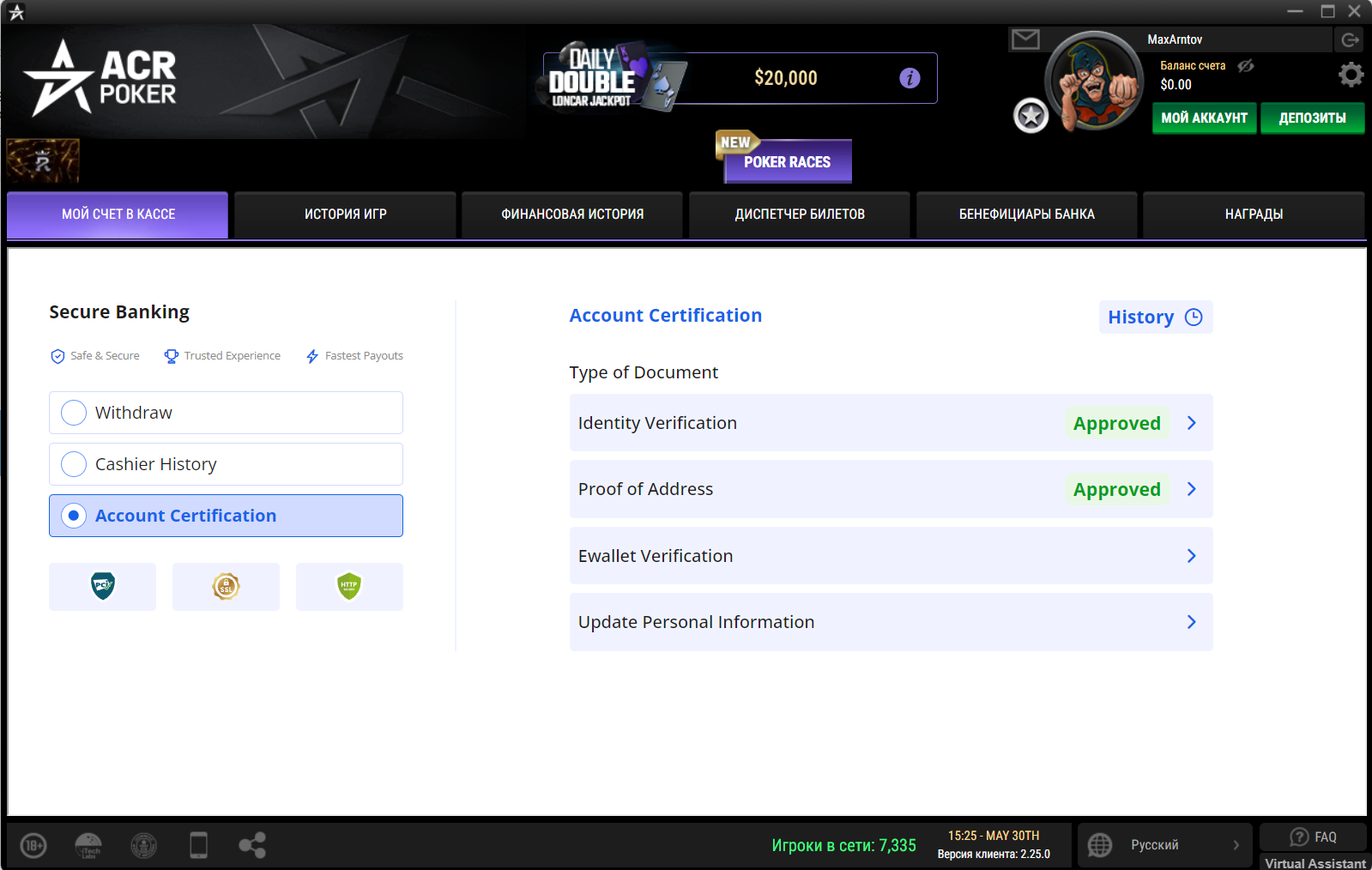This screenshot has width=1372, height=870.
Task: Click the iTech Labs certification icon
Action: (x=88, y=846)
